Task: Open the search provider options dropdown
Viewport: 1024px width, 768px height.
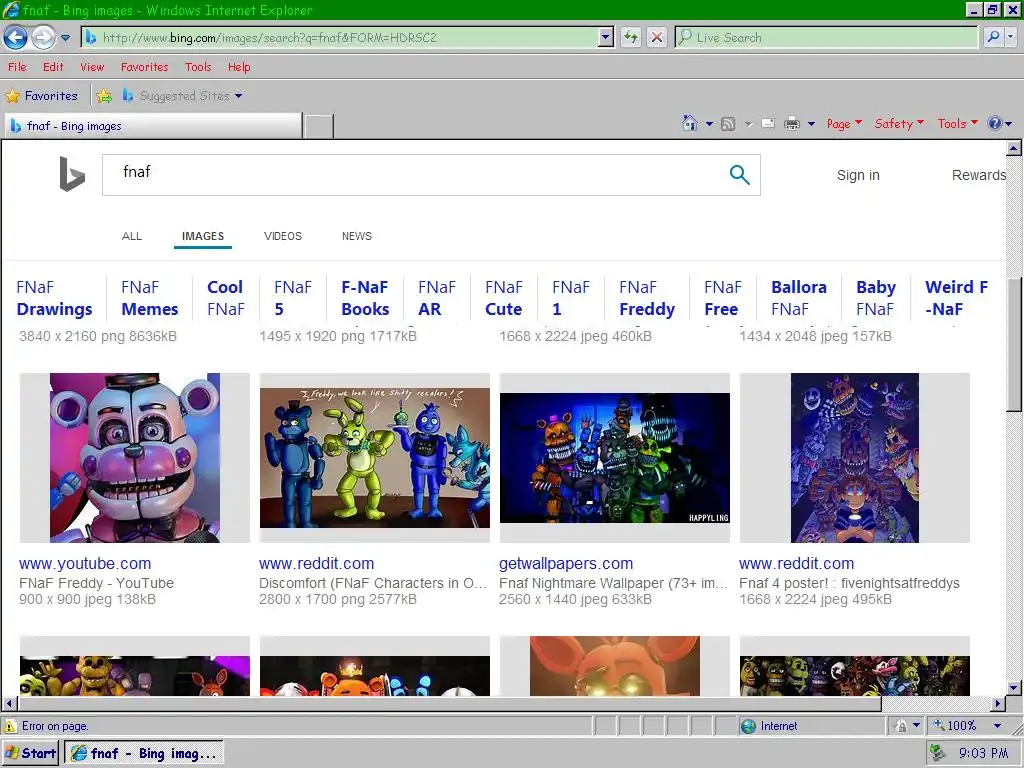Action: point(1010,37)
